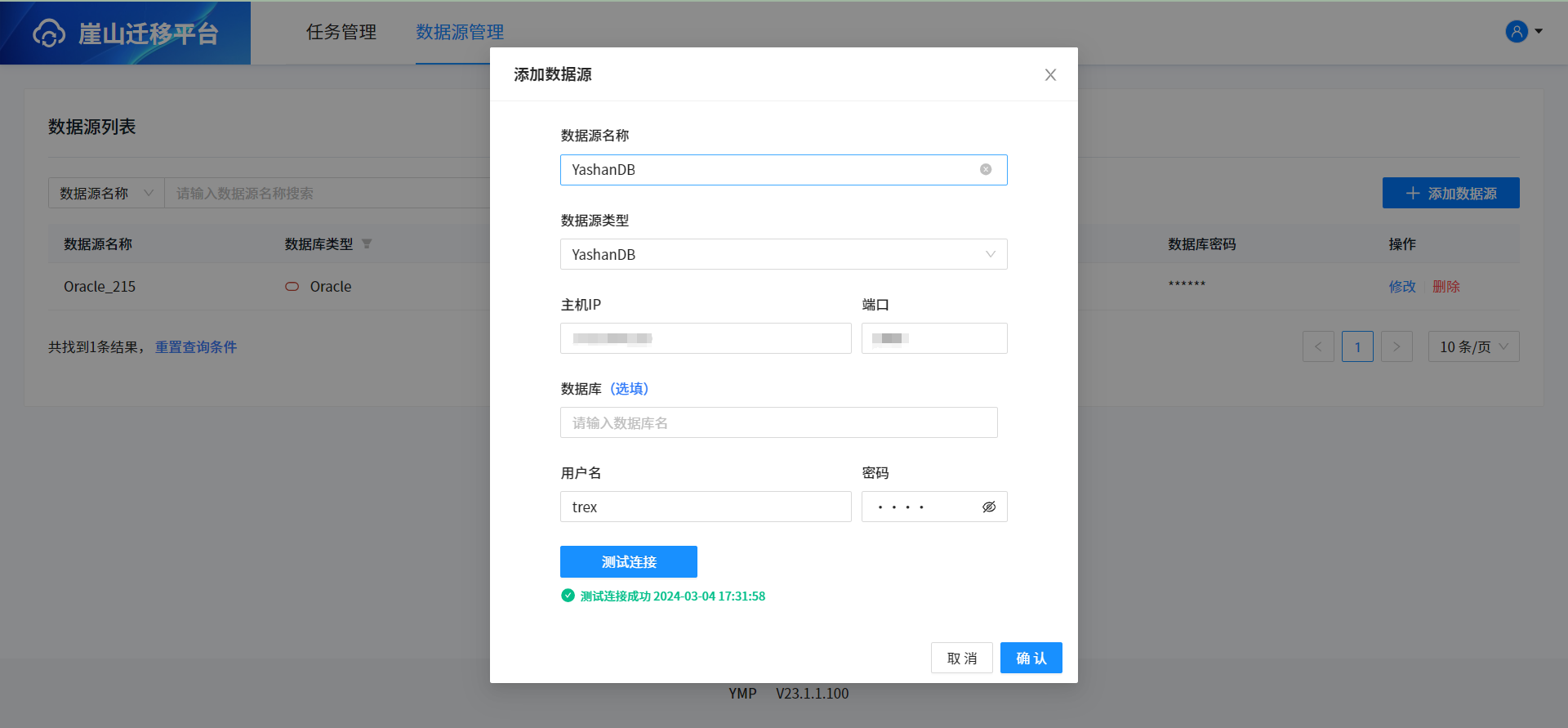Click the 崖山迁移平台 logo
1568x728 pixels.
[x=126, y=33]
